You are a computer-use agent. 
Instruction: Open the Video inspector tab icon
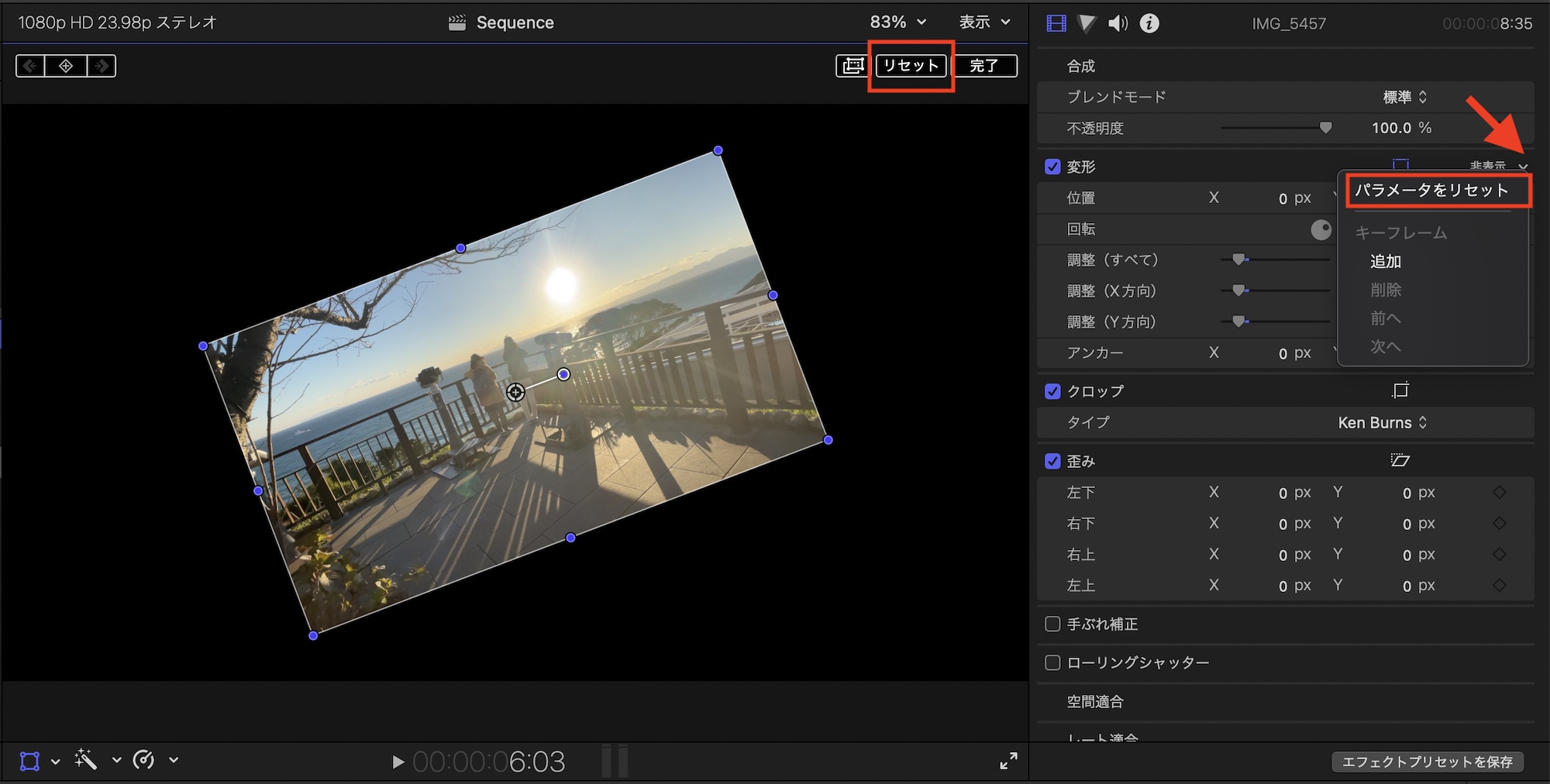[1056, 23]
